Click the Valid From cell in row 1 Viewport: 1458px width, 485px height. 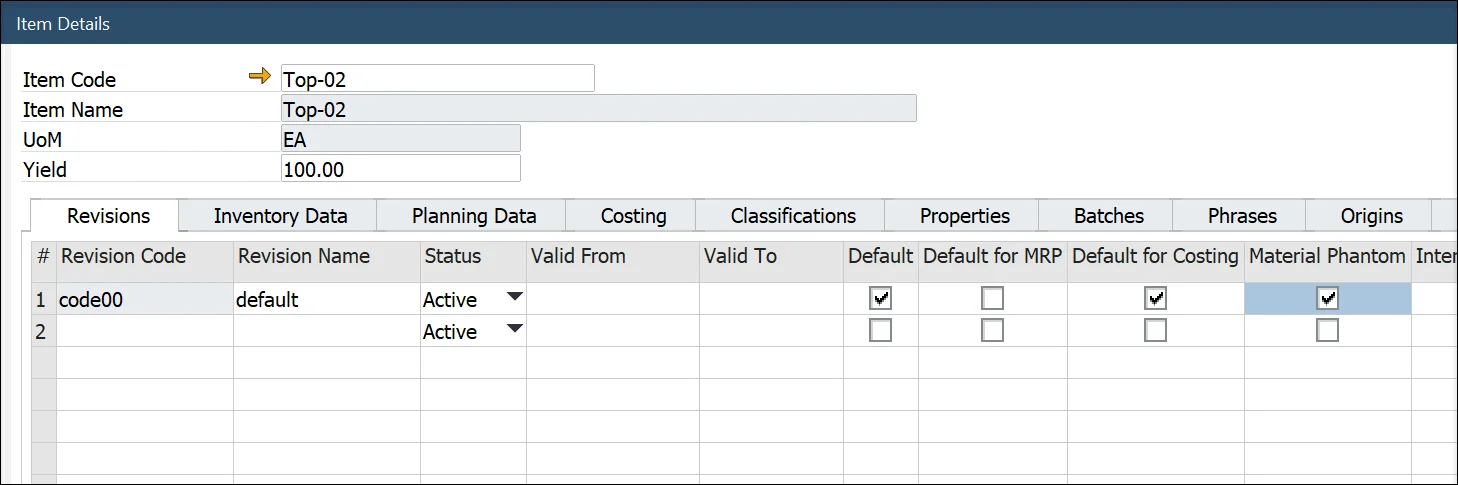(x=612, y=299)
